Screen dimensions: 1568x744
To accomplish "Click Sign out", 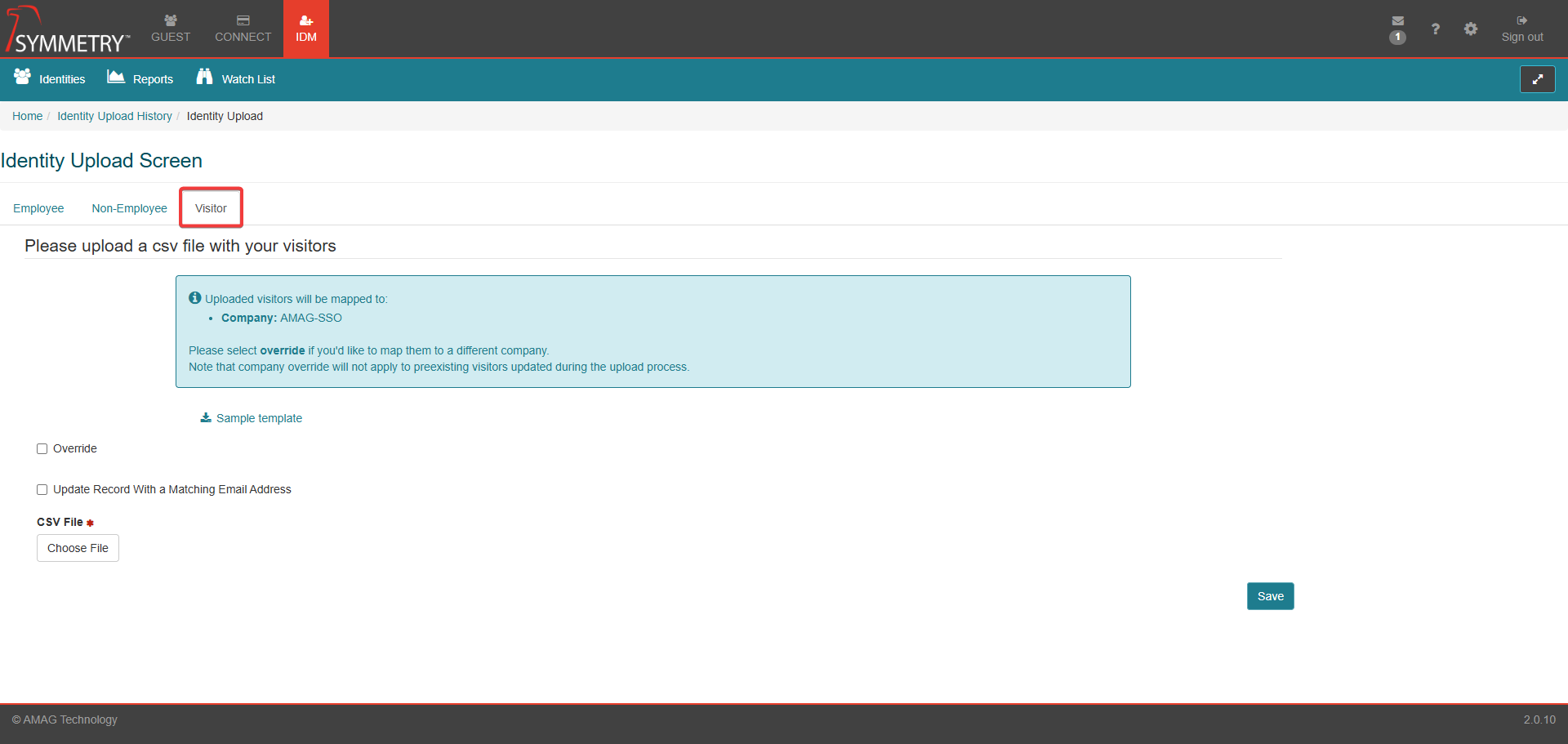I will coord(1521,29).
